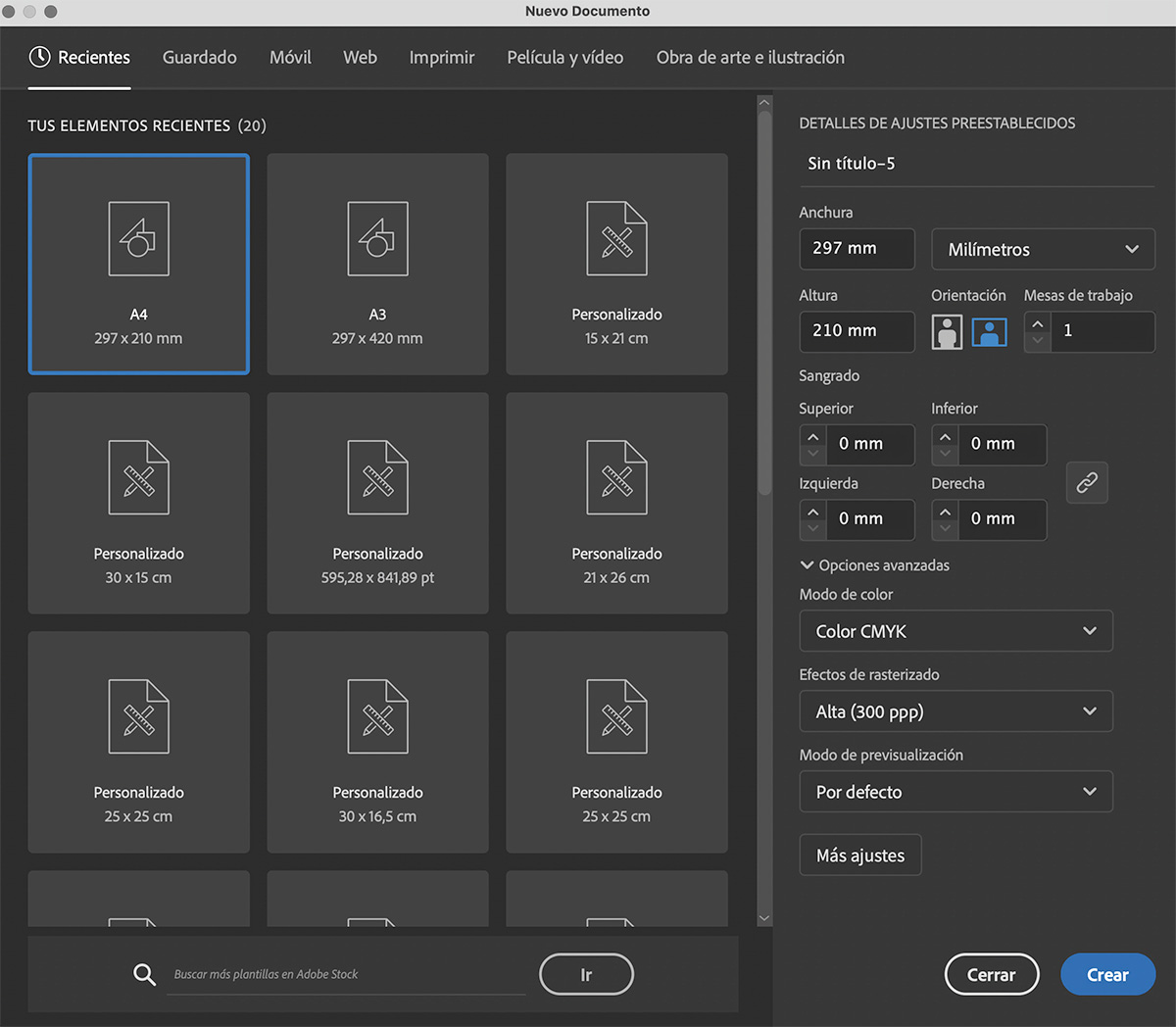Select the A3 297 x 420 mm preset
This screenshot has height=1027, width=1176.
click(377, 264)
